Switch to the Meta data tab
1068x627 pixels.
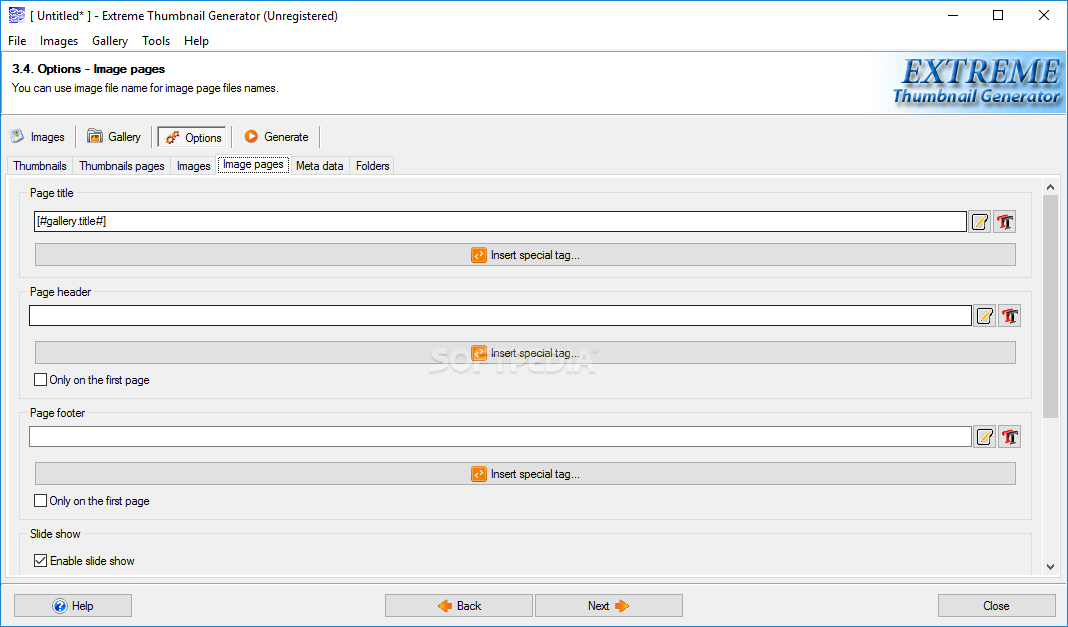[319, 165]
